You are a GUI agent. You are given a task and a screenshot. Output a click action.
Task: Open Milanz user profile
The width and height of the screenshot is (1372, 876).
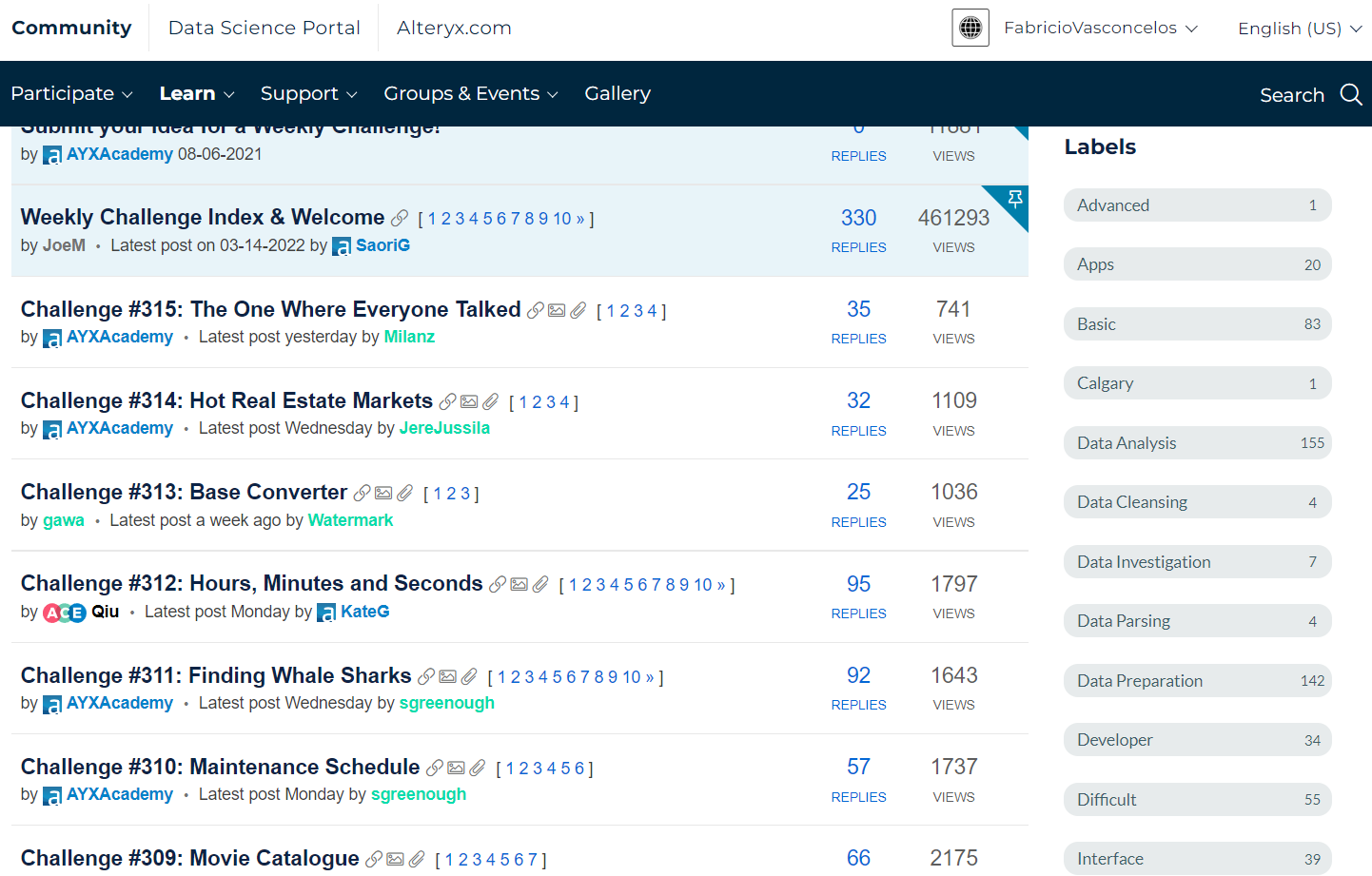tap(409, 337)
